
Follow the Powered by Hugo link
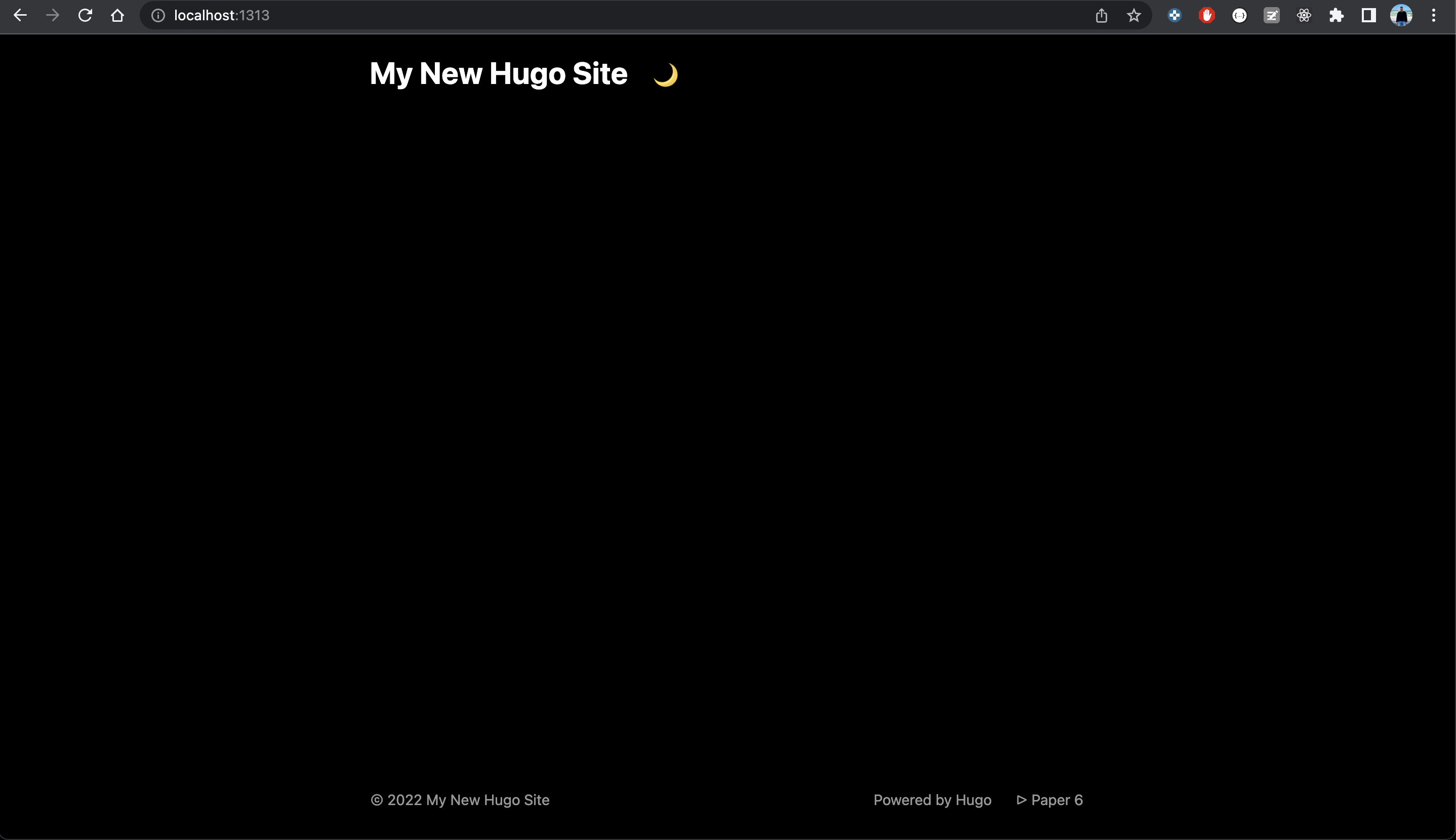click(x=932, y=800)
